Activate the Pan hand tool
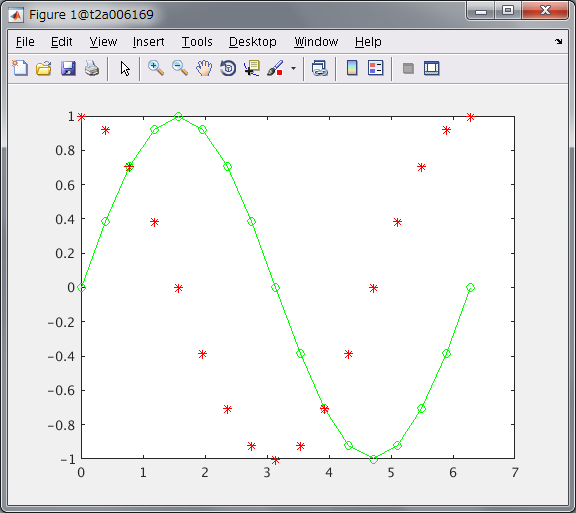 coord(204,68)
